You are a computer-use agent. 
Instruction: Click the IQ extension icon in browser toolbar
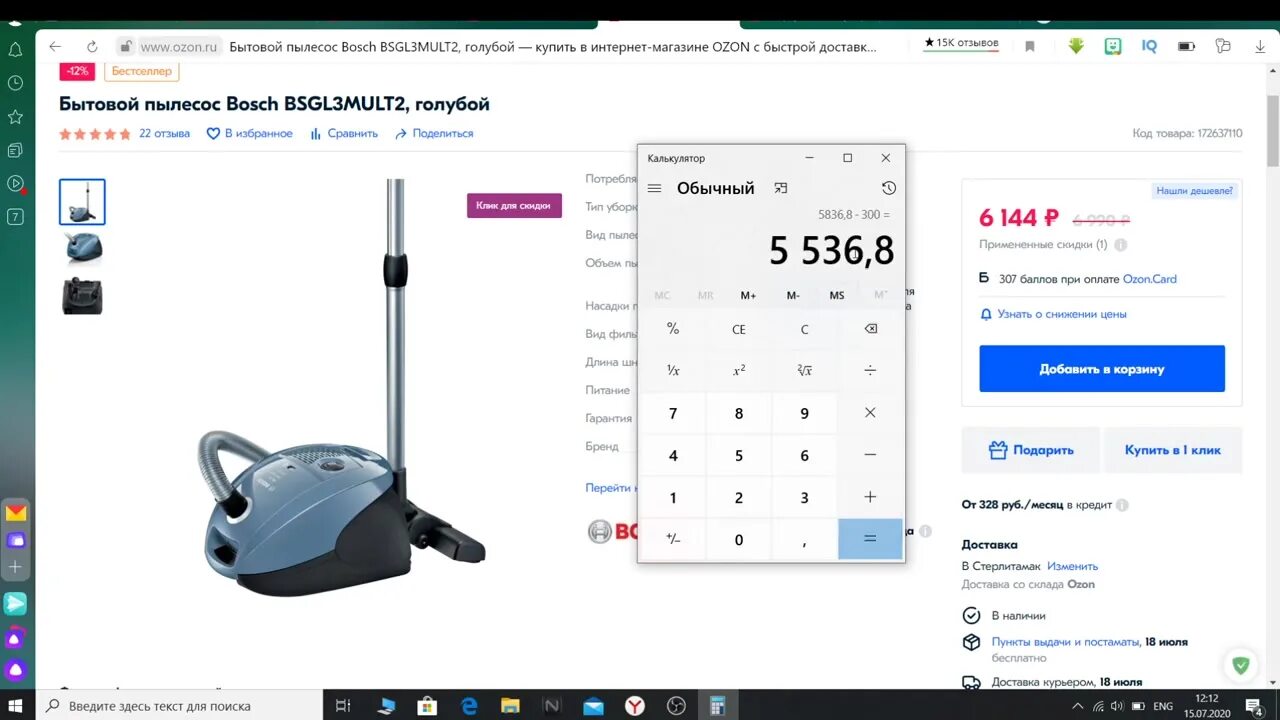point(1148,45)
